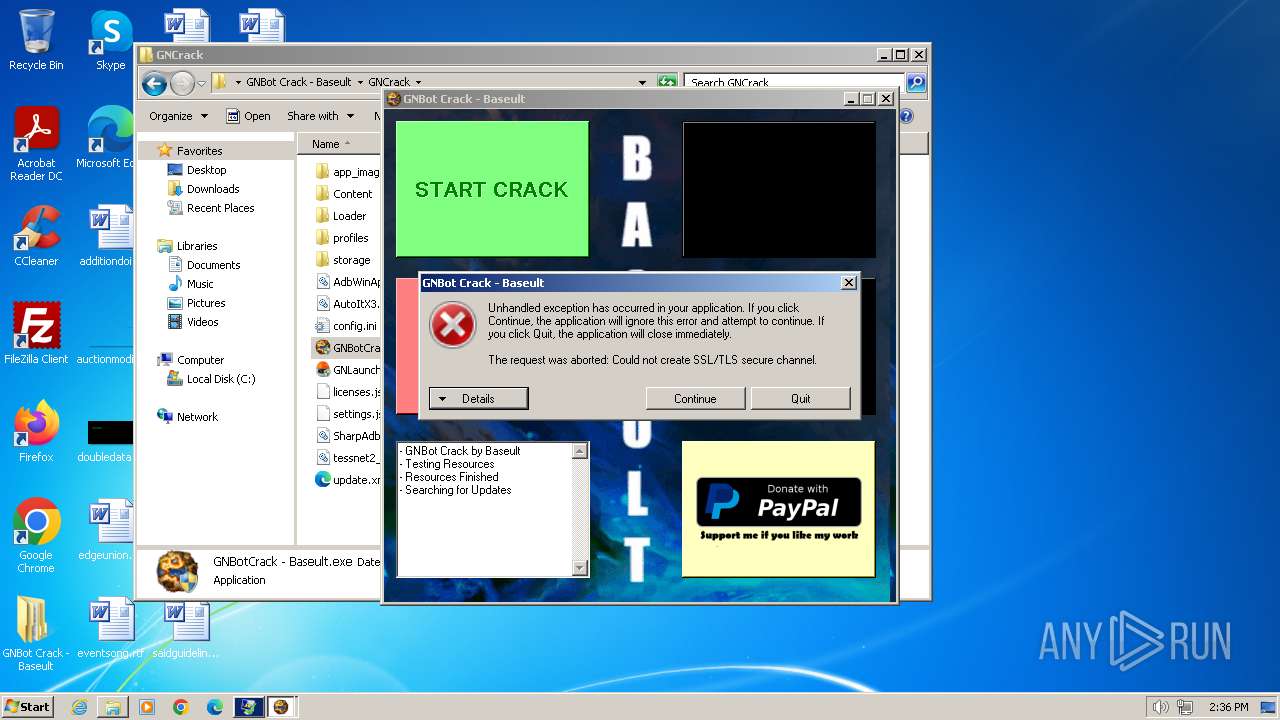Screen dimensions: 1280x720
Task: Select 'GNBot Crack by Baseult' log line
Action: (461, 451)
